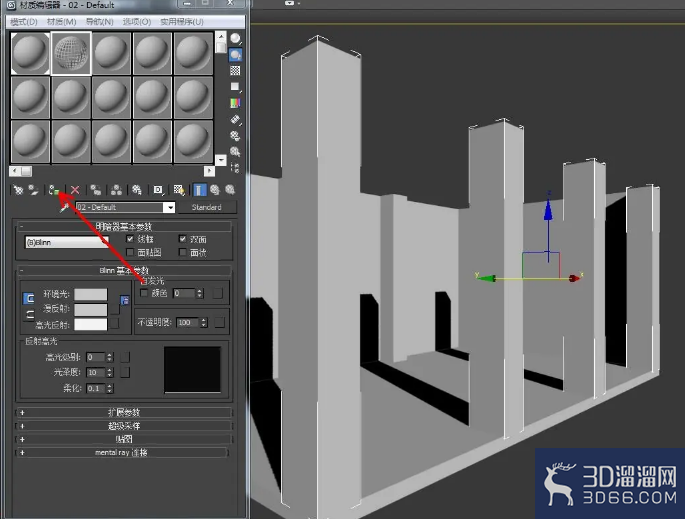The height and width of the screenshot is (519, 685).
Task: Click the Get Material icon
Action: click(18, 190)
